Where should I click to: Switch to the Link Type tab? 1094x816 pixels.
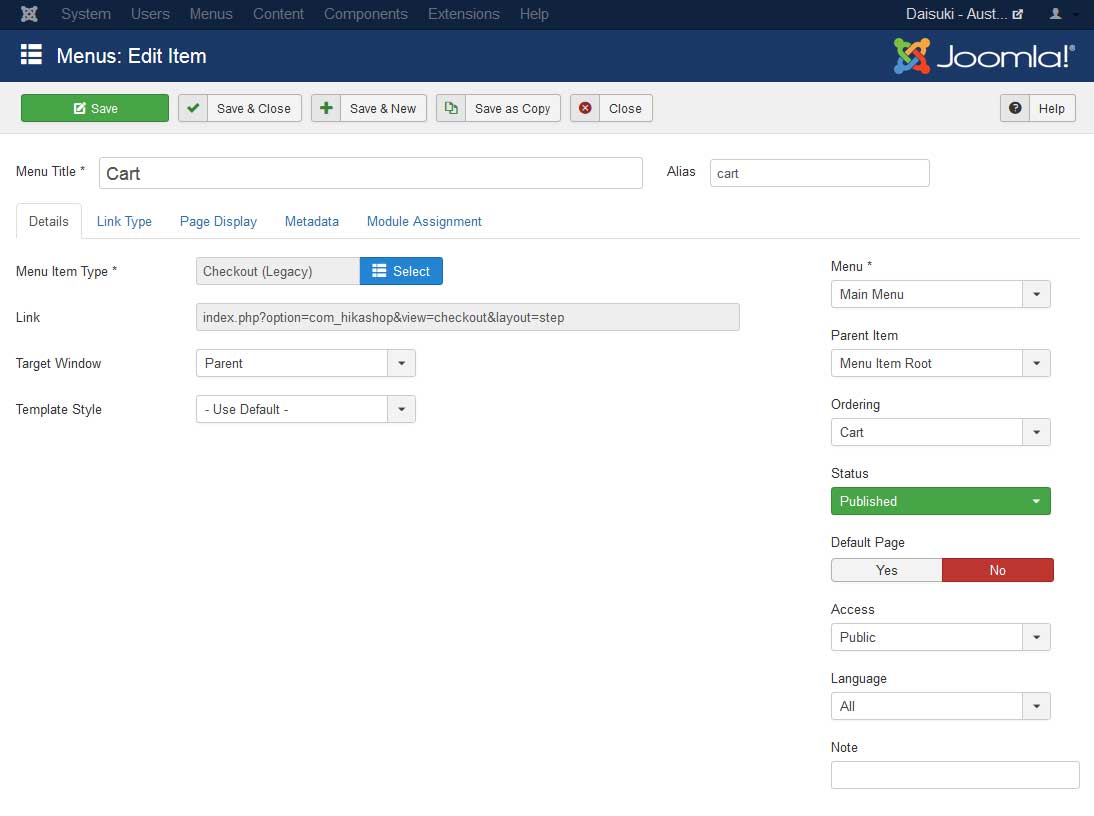coord(124,221)
